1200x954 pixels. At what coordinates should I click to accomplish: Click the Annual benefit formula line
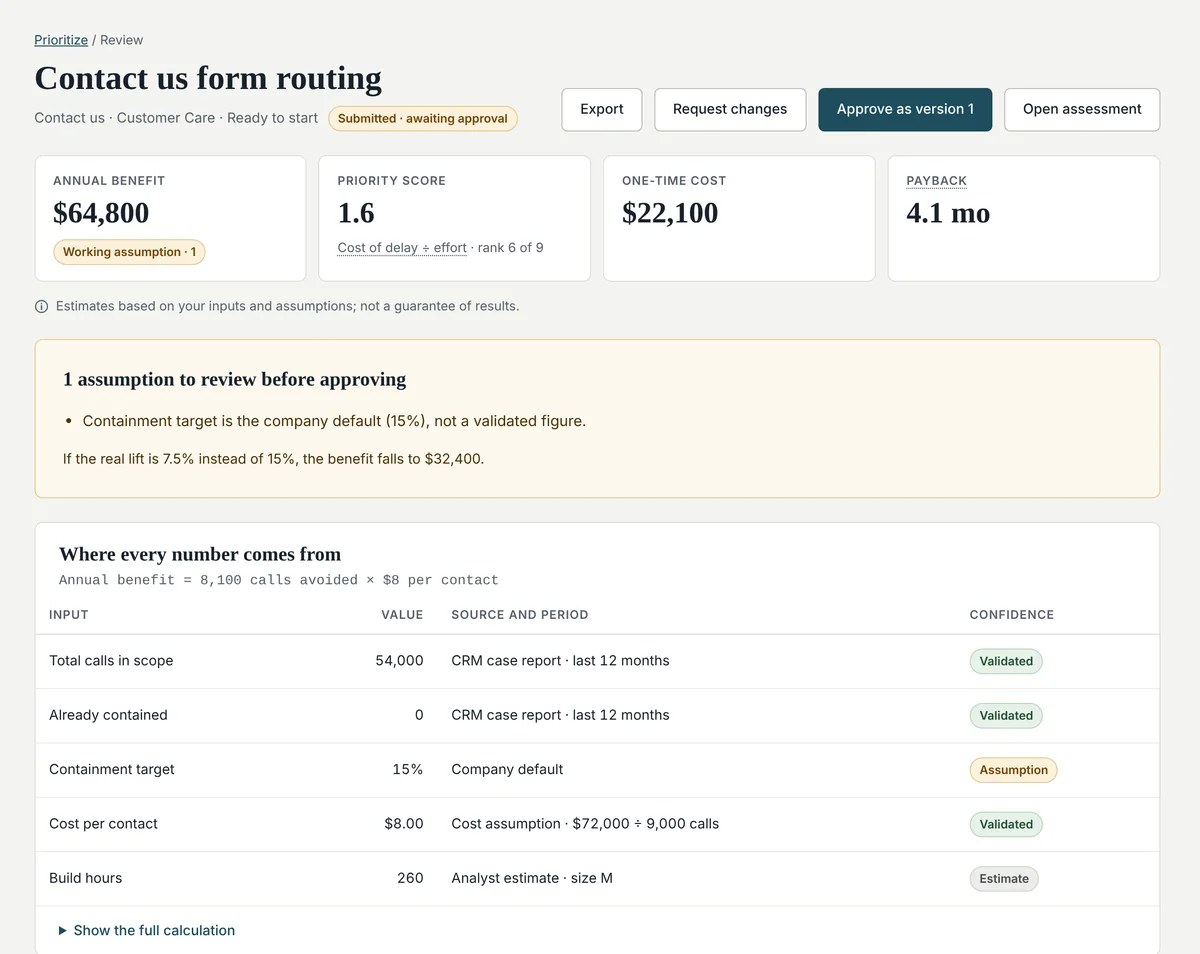coord(279,580)
